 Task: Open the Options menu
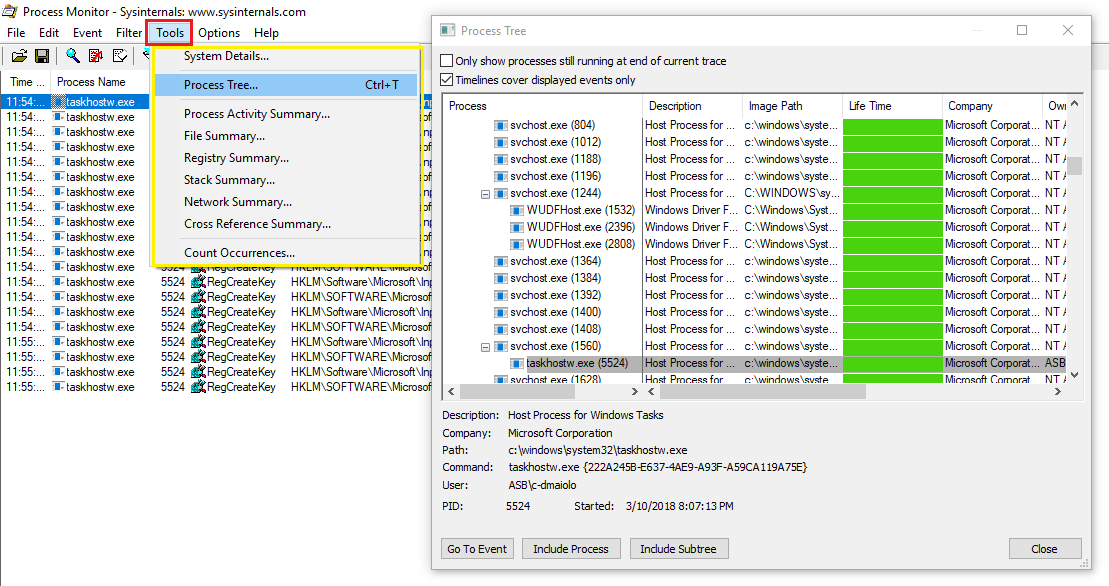click(219, 33)
